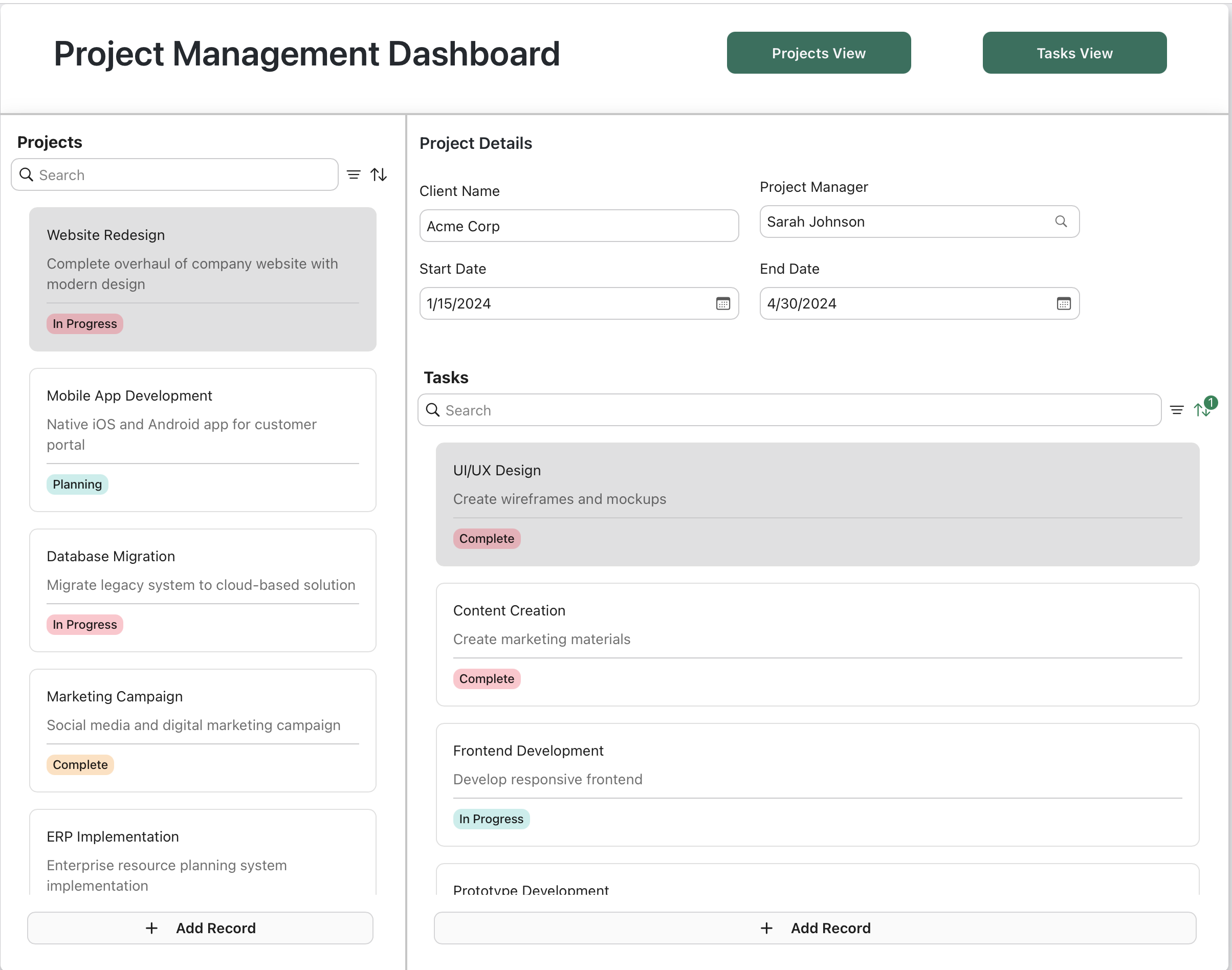Screen dimensions: 1232x970
Task: Switch to Tasks View
Action: pyautogui.click(x=1074, y=53)
